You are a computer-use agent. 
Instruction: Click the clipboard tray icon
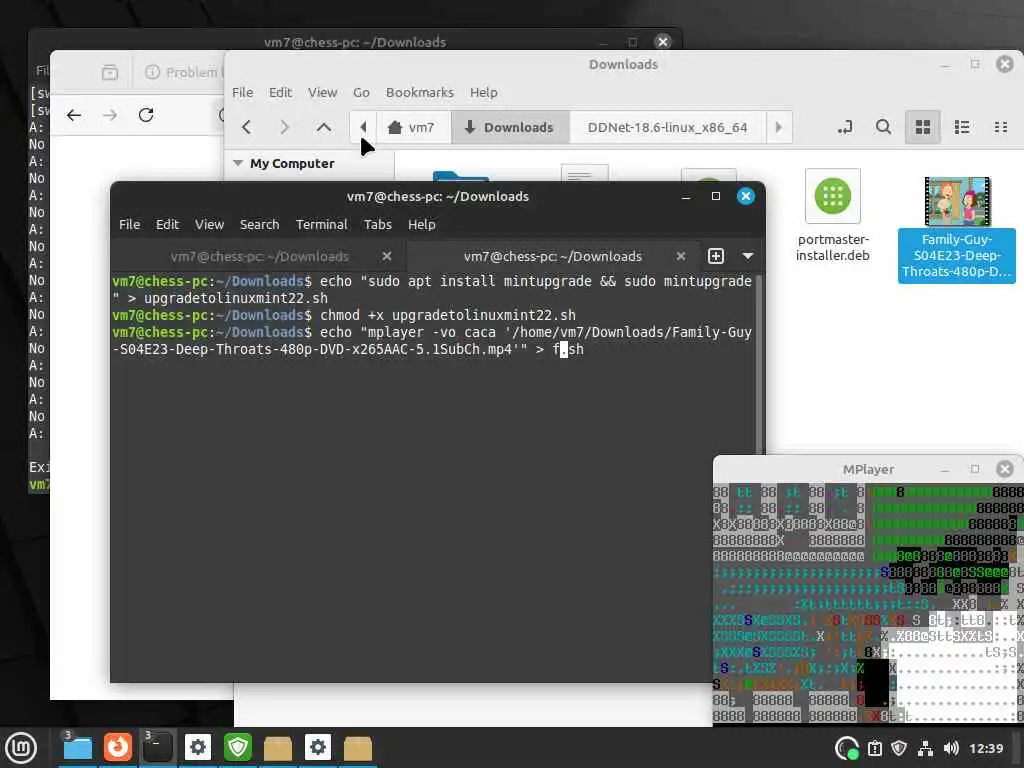(875, 748)
